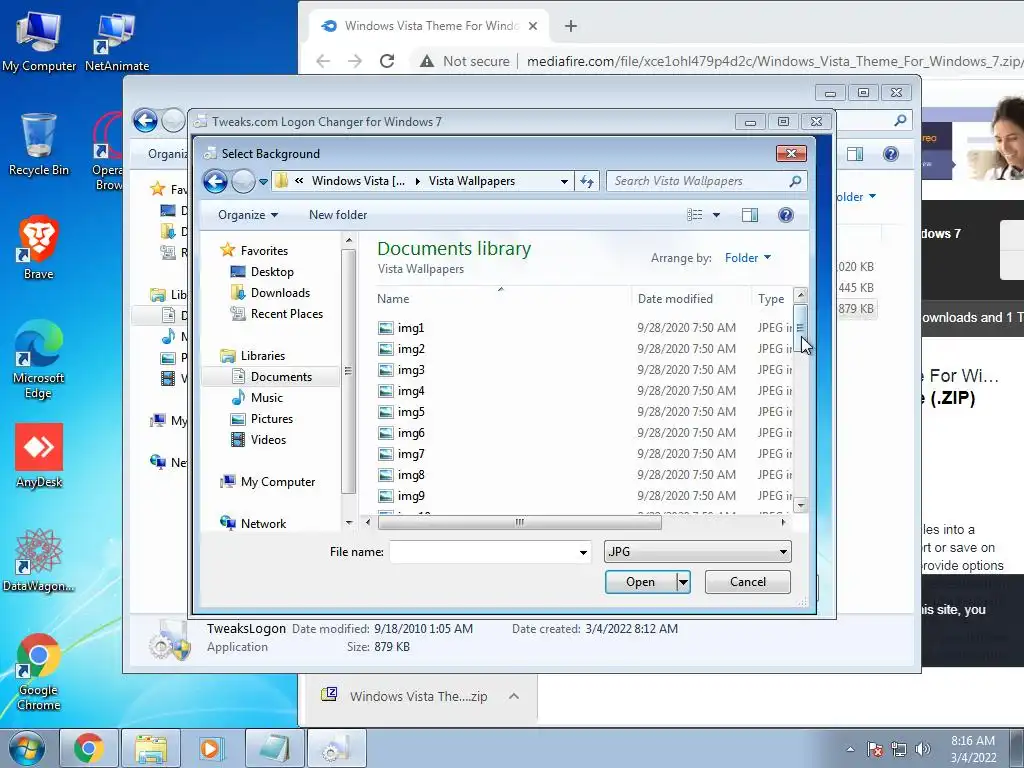Select My Computer in navigation pane
The height and width of the screenshot is (768, 1024).
(x=268, y=481)
